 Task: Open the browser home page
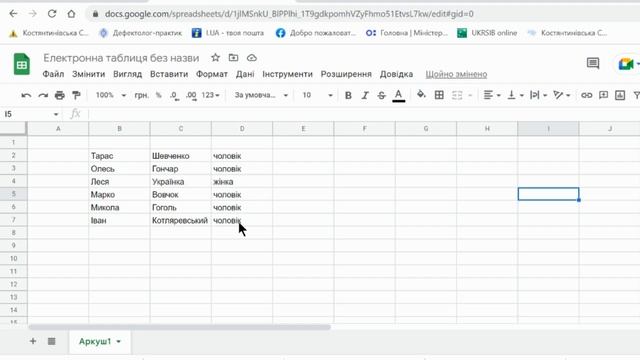point(71,14)
